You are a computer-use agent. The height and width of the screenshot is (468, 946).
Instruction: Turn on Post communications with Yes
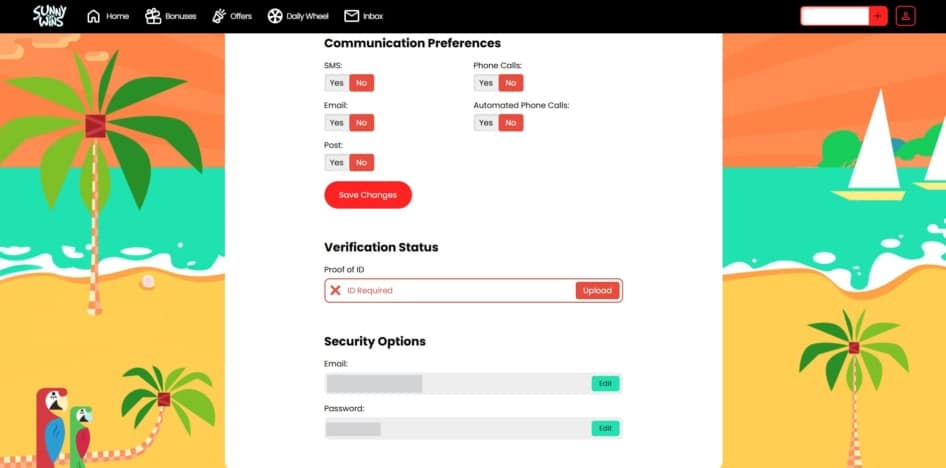[336, 162]
